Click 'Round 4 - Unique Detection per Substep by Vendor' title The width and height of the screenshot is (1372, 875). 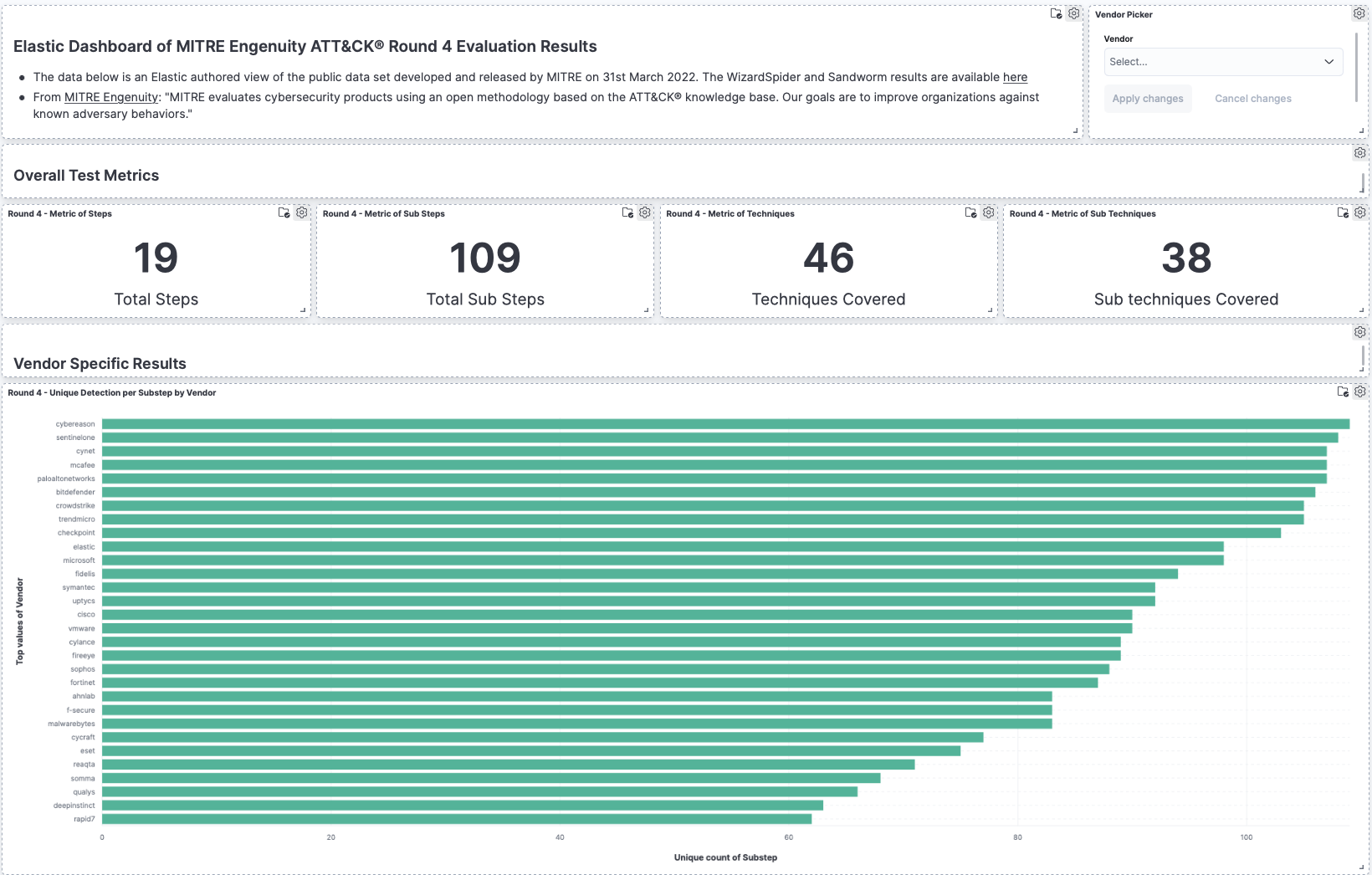click(112, 392)
